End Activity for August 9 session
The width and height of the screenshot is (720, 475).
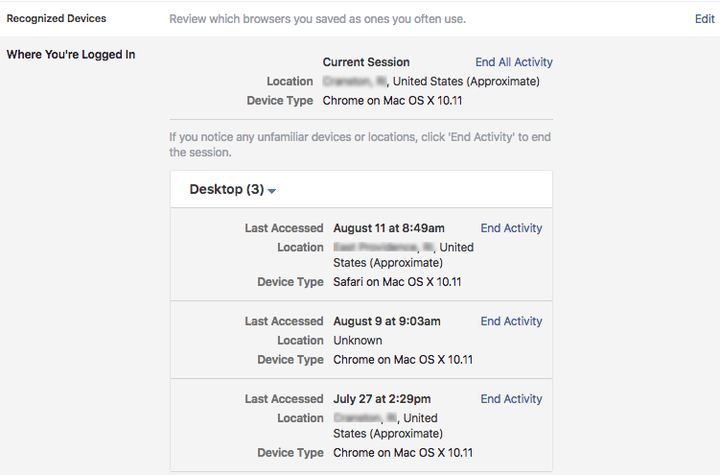click(x=511, y=321)
